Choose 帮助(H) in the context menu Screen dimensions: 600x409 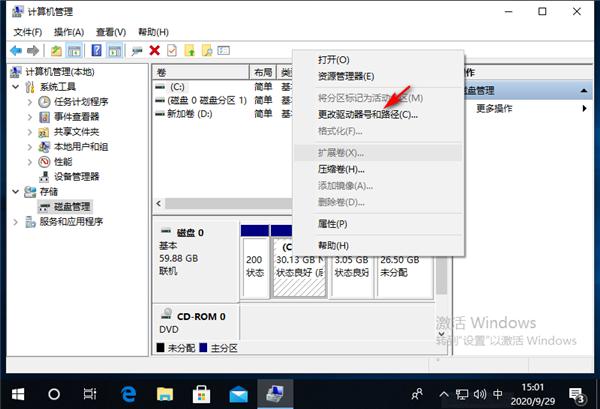point(333,246)
